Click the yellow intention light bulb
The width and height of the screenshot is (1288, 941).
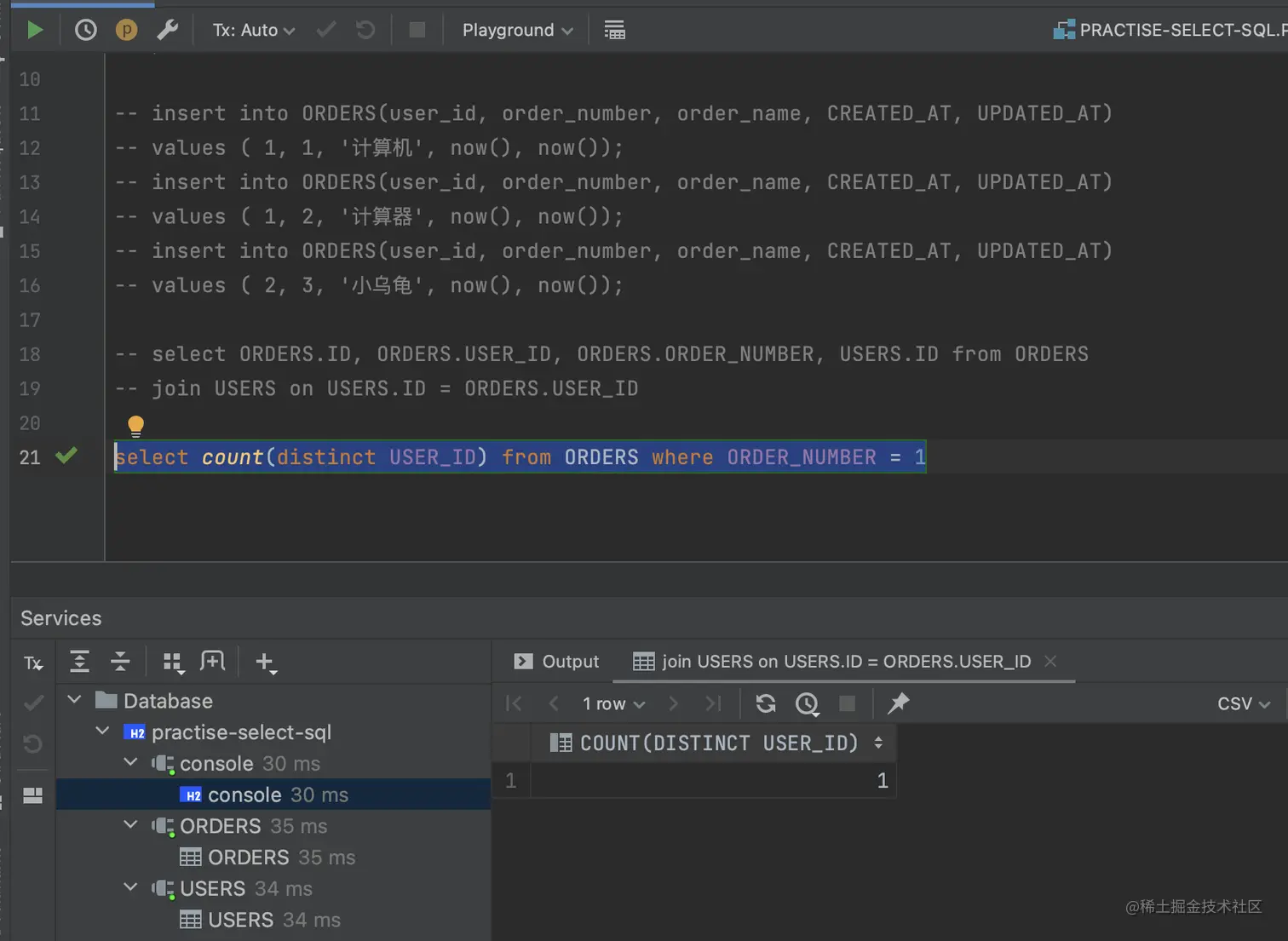pyautogui.click(x=135, y=425)
